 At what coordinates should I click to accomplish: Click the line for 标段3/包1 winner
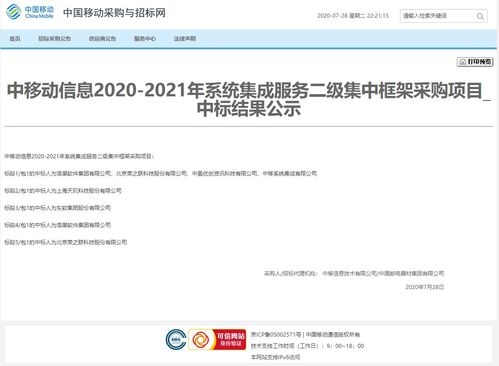tap(57, 208)
